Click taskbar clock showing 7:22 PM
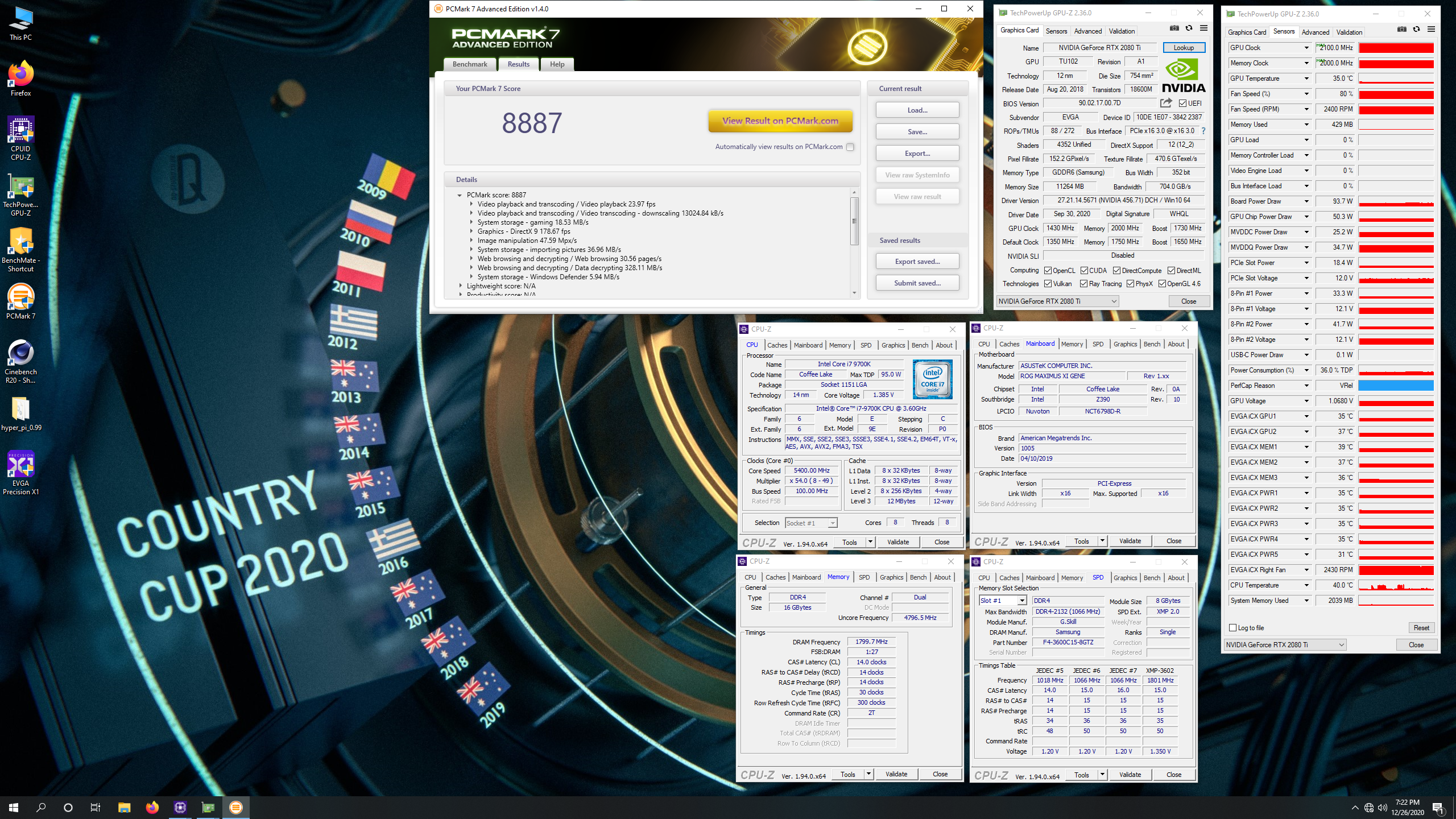The width and height of the screenshot is (1456, 819). coord(1408,807)
